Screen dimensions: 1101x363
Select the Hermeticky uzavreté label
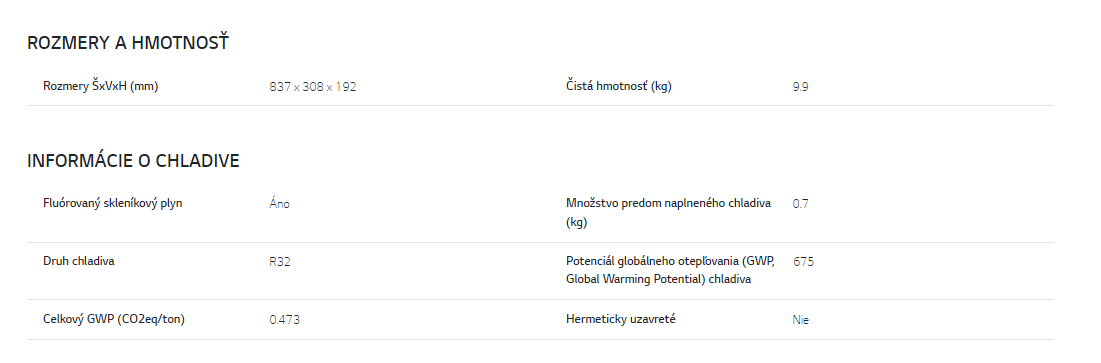[x=621, y=319]
